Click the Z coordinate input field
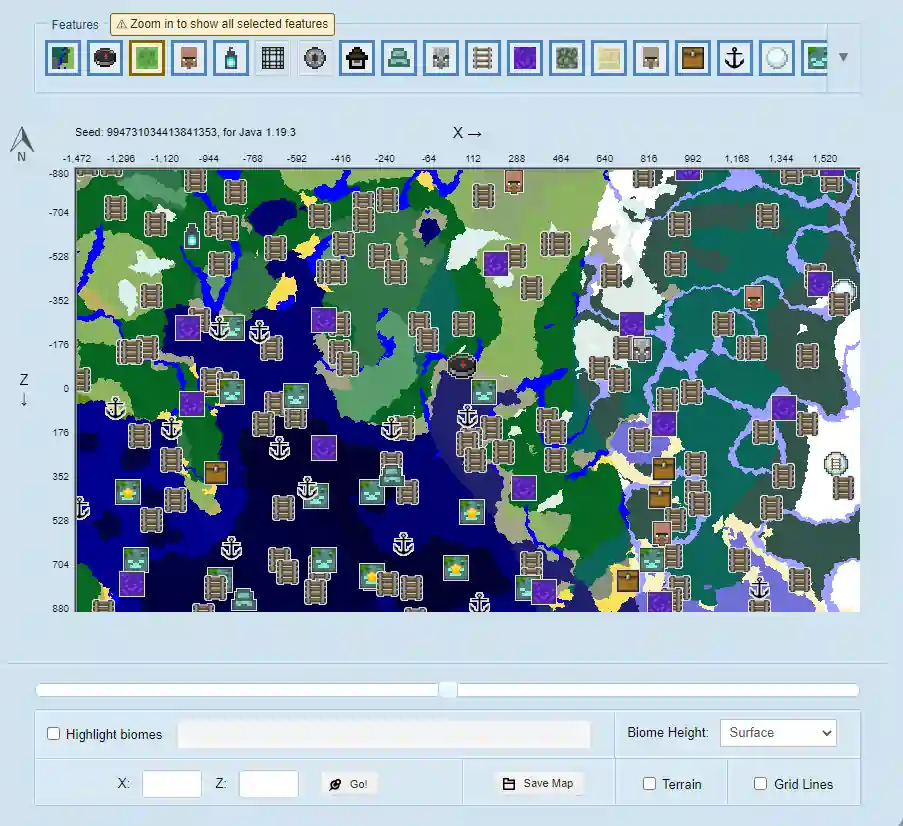 [269, 784]
